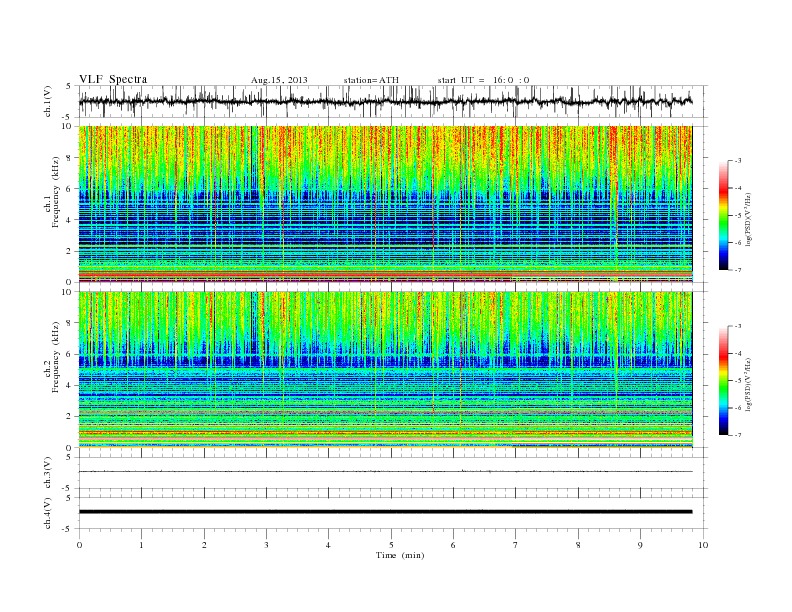Click the 'Time (min)' axis label
Screen dimensions: 792x612
(x=400, y=555)
